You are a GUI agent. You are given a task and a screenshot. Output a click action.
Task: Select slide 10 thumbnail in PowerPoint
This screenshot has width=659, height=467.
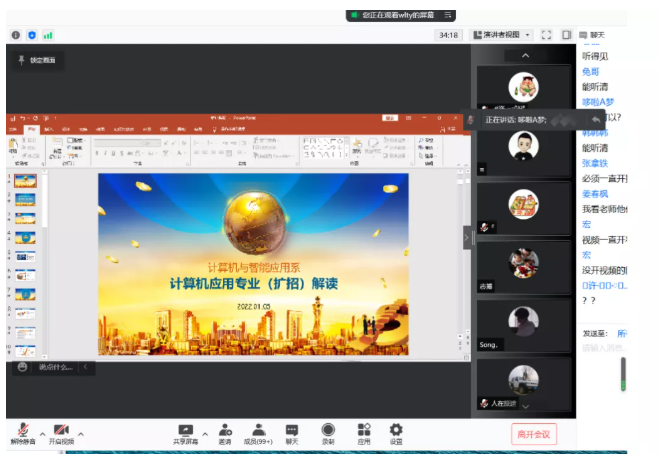(x=25, y=351)
